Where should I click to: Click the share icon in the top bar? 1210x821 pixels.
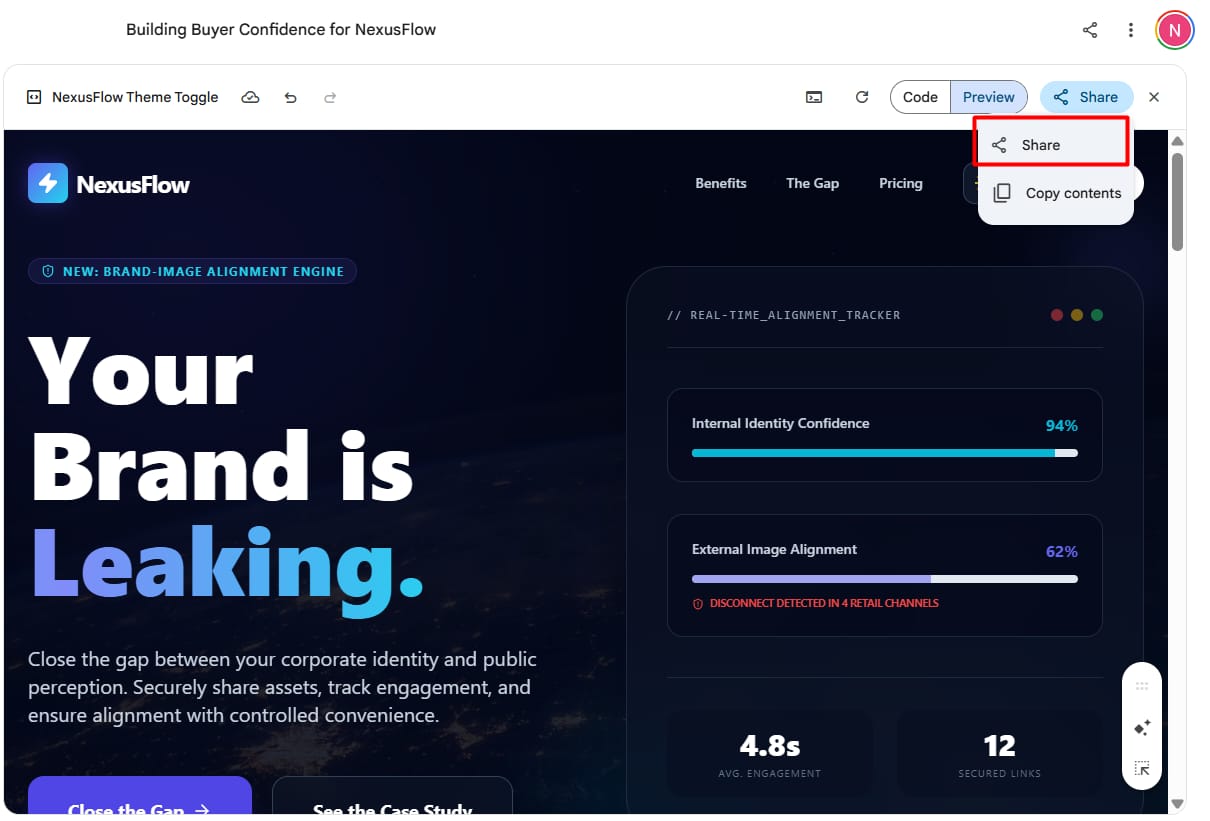pos(1089,29)
